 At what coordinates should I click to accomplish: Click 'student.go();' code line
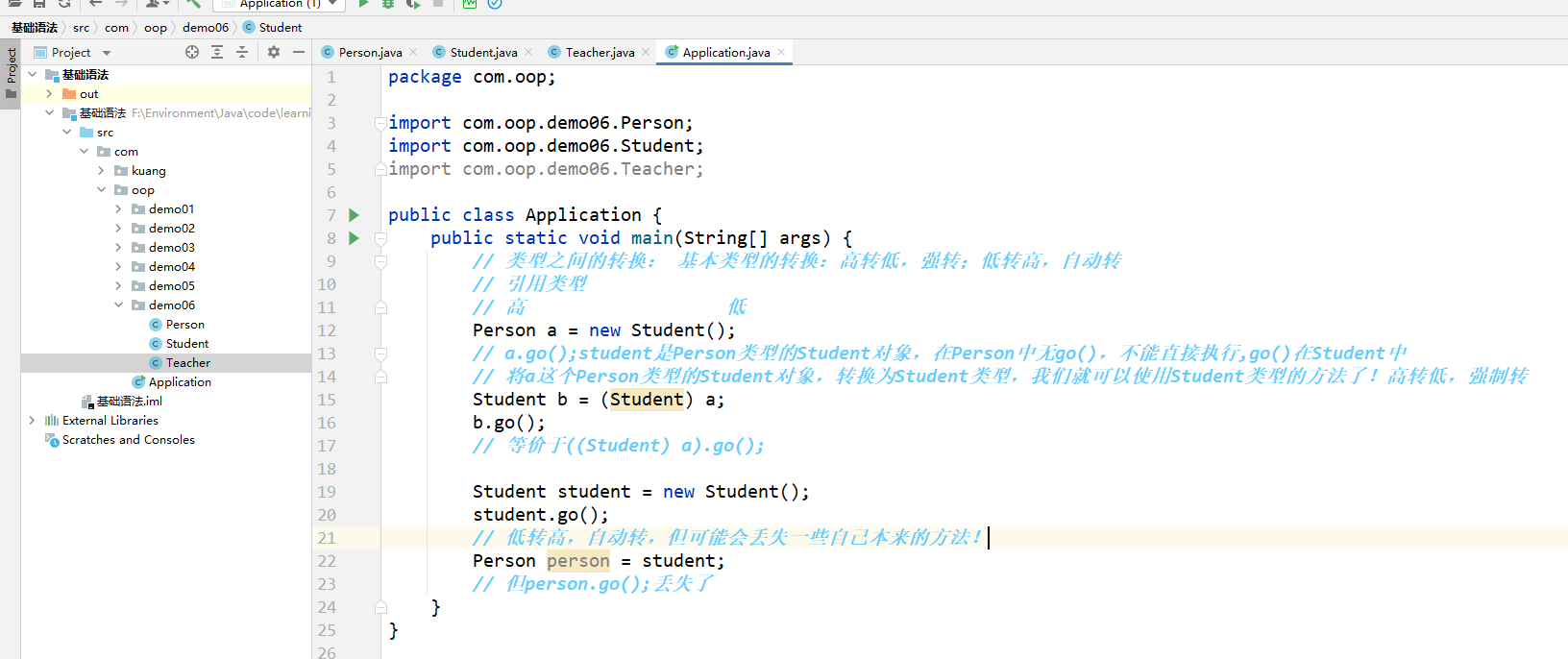(x=541, y=515)
